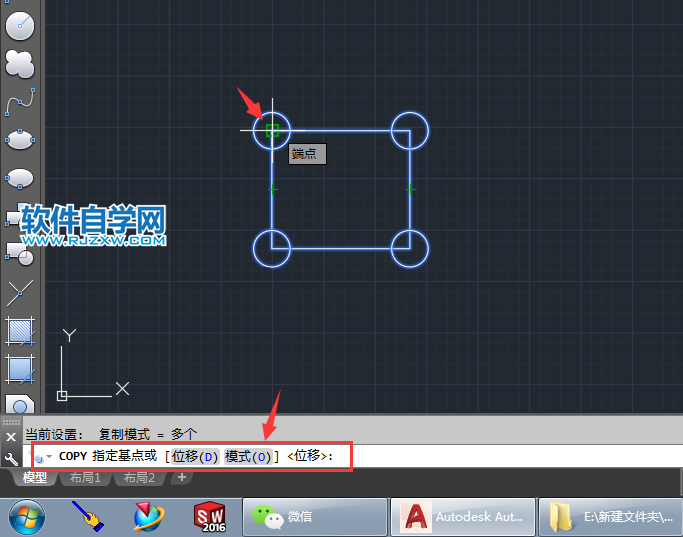
Task: Select the Circle draw tool
Action: click(20, 26)
